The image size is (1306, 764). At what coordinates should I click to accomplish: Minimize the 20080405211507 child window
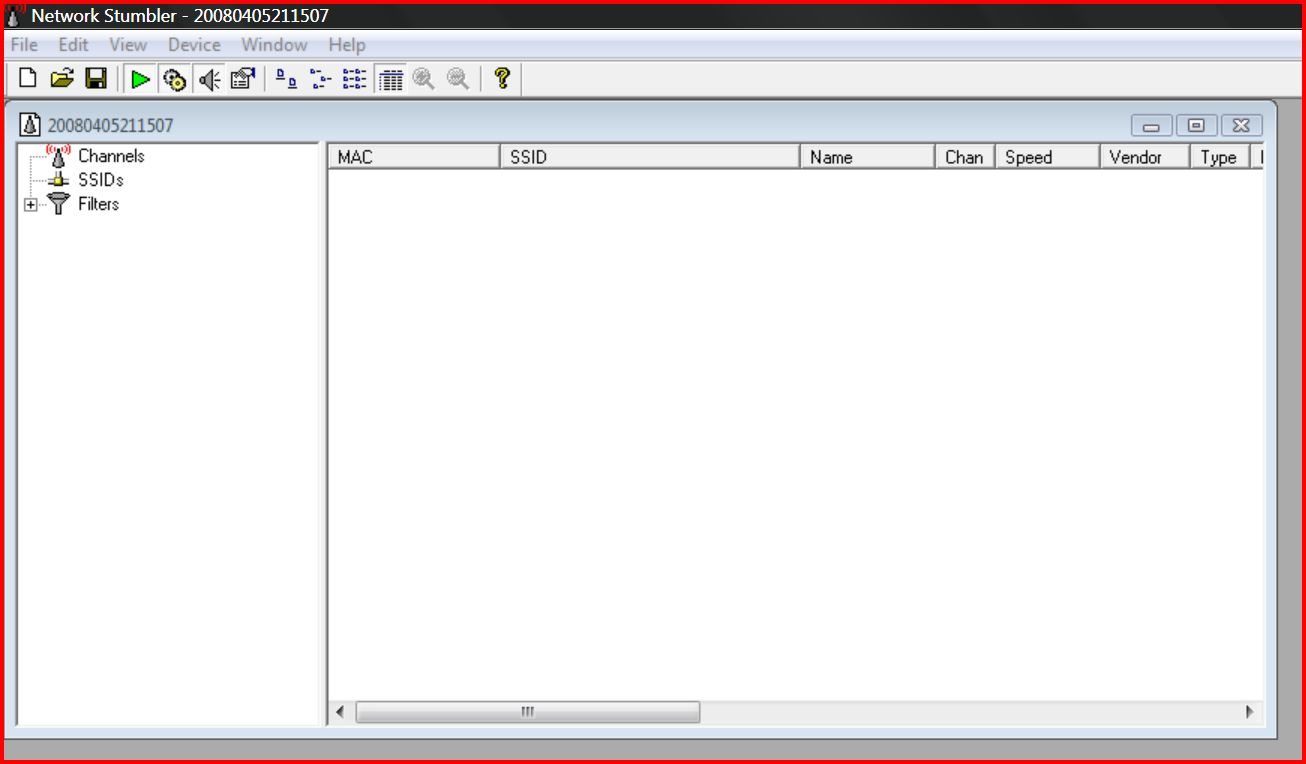tap(1152, 126)
